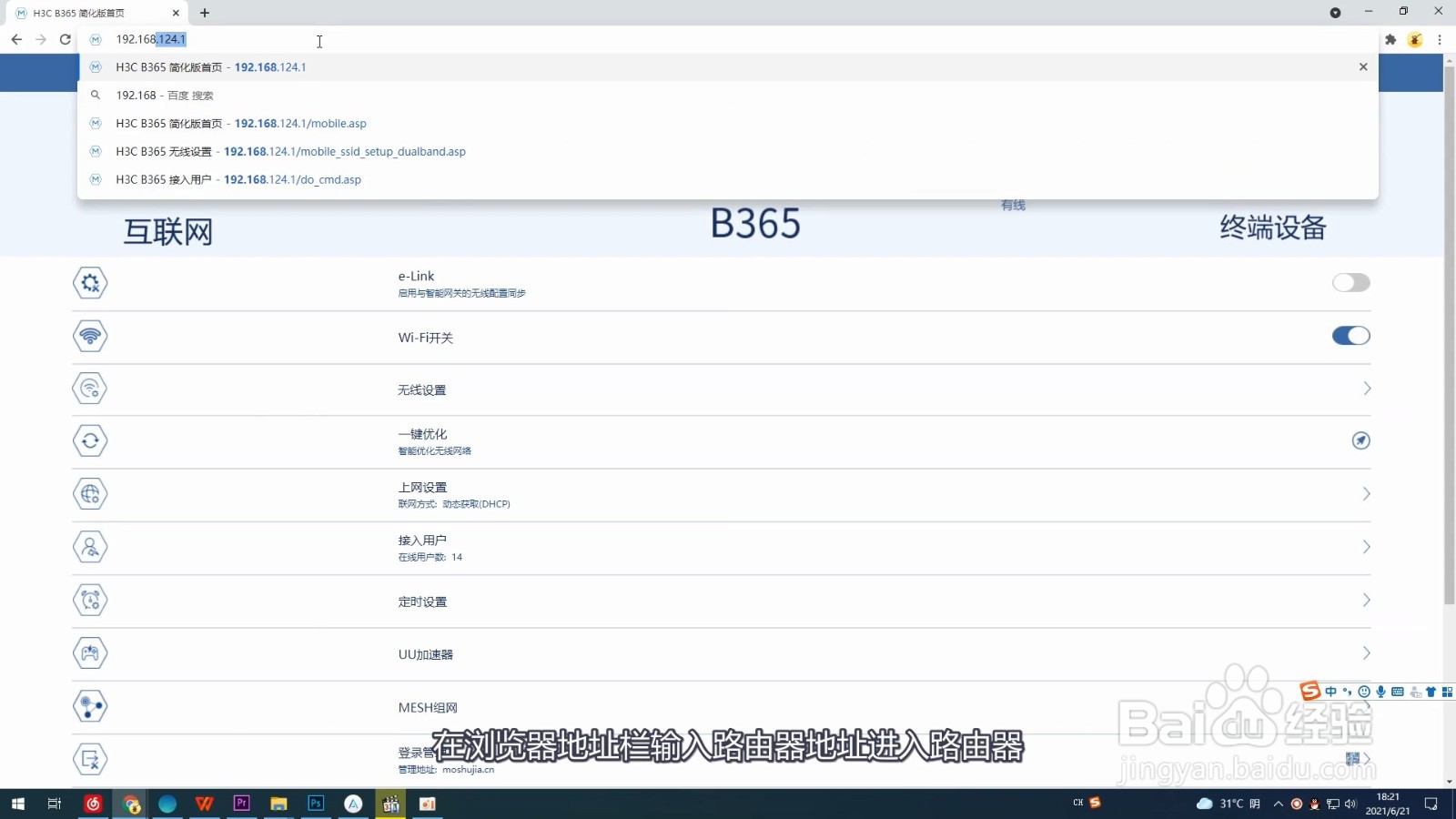This screenshot has height=819, width=1456.
Task: Click the 无线设置 wireless settings icon
Action: point(90,389)
